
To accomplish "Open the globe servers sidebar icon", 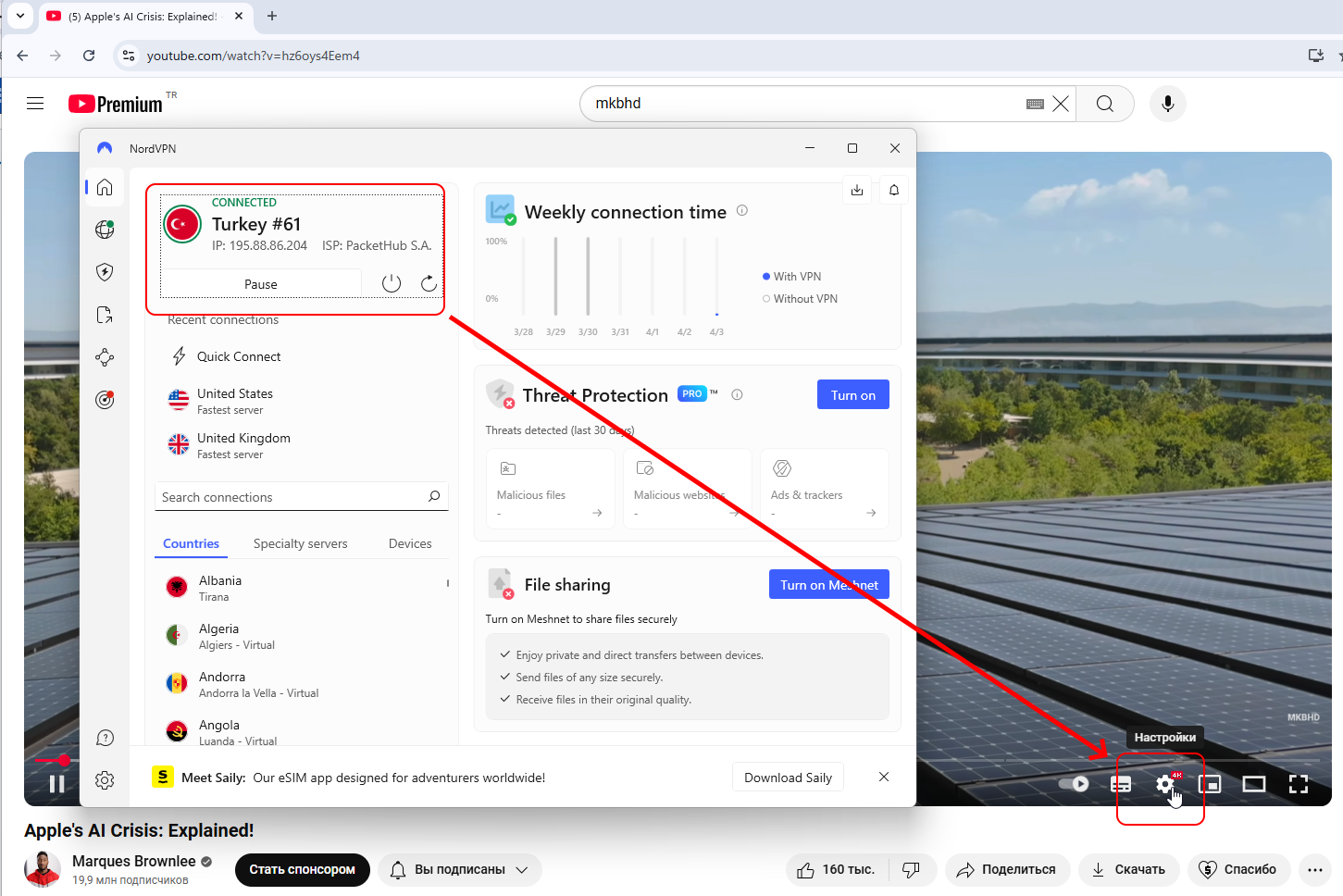I will [105, 230].
